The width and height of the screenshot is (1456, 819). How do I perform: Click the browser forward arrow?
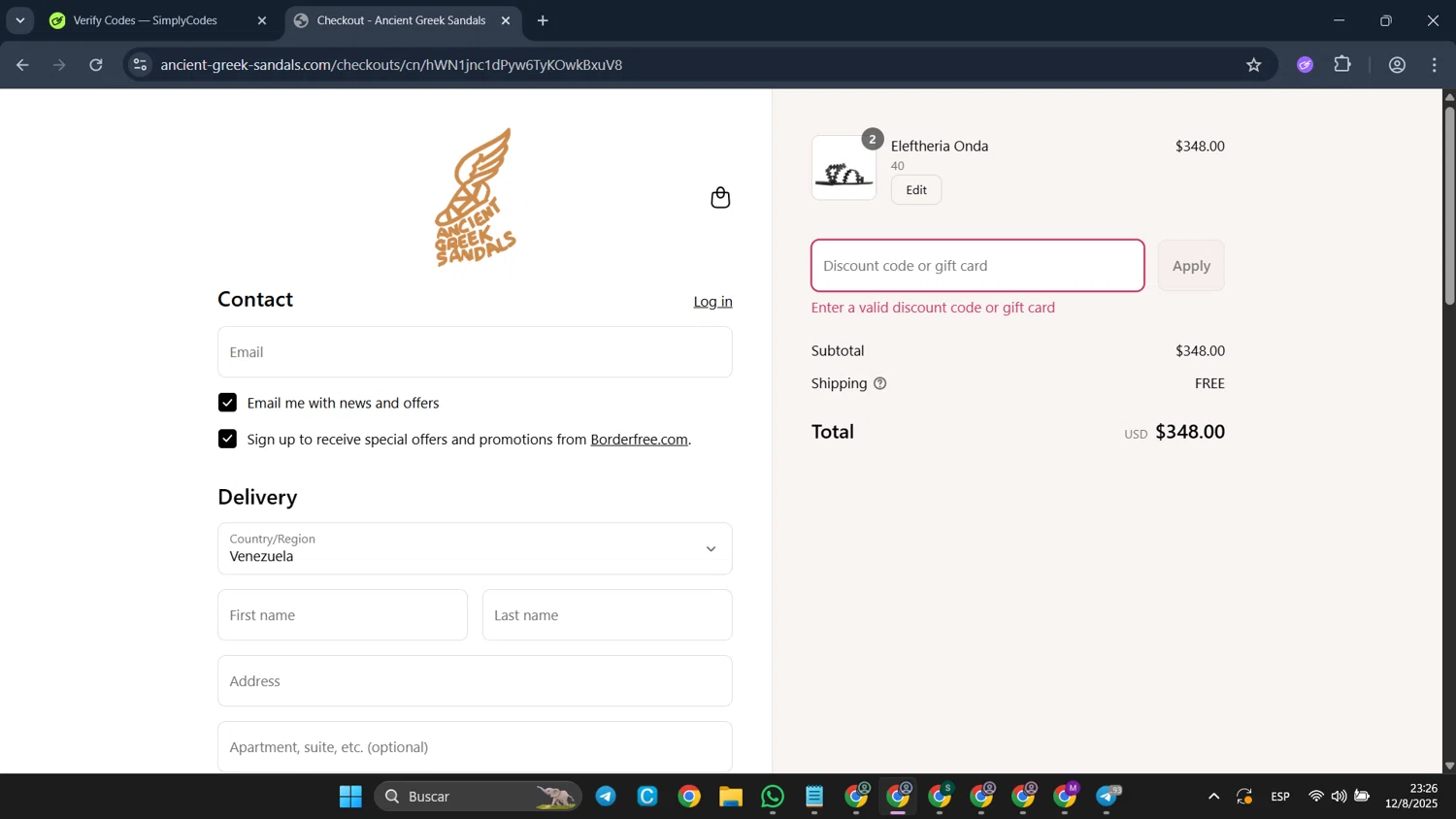59,65
